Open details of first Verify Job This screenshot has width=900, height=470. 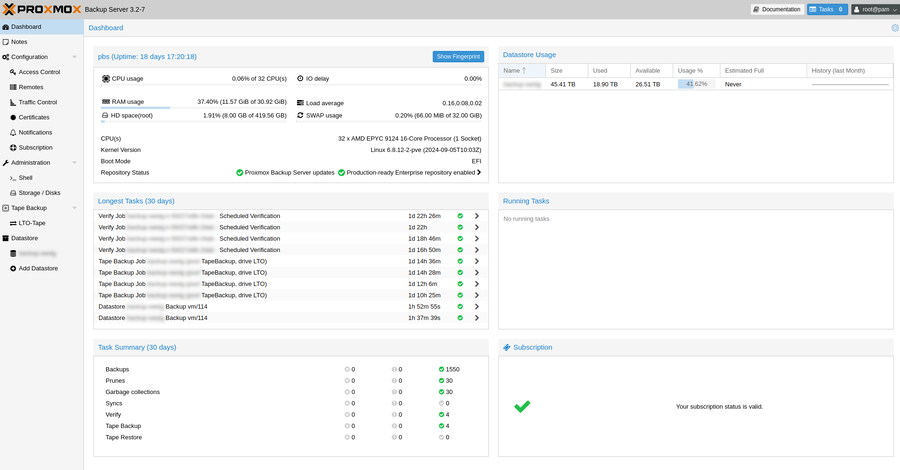(477, 216)
